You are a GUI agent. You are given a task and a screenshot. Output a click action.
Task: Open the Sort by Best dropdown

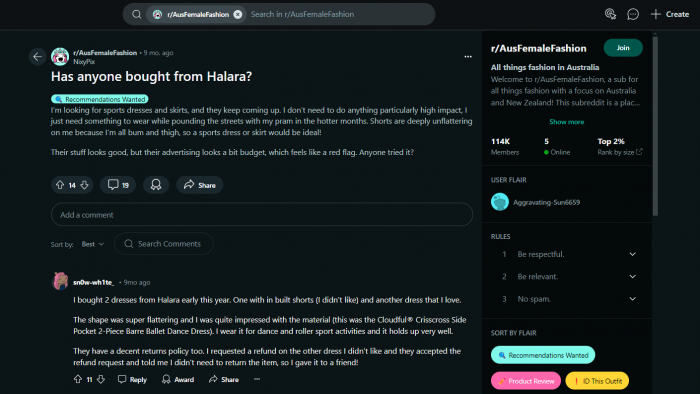click(x=92, y=244)
